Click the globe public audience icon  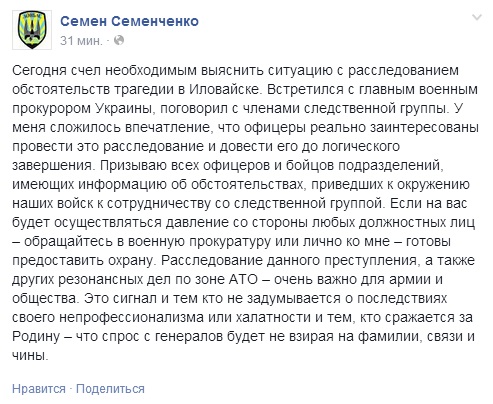point(119,40)
